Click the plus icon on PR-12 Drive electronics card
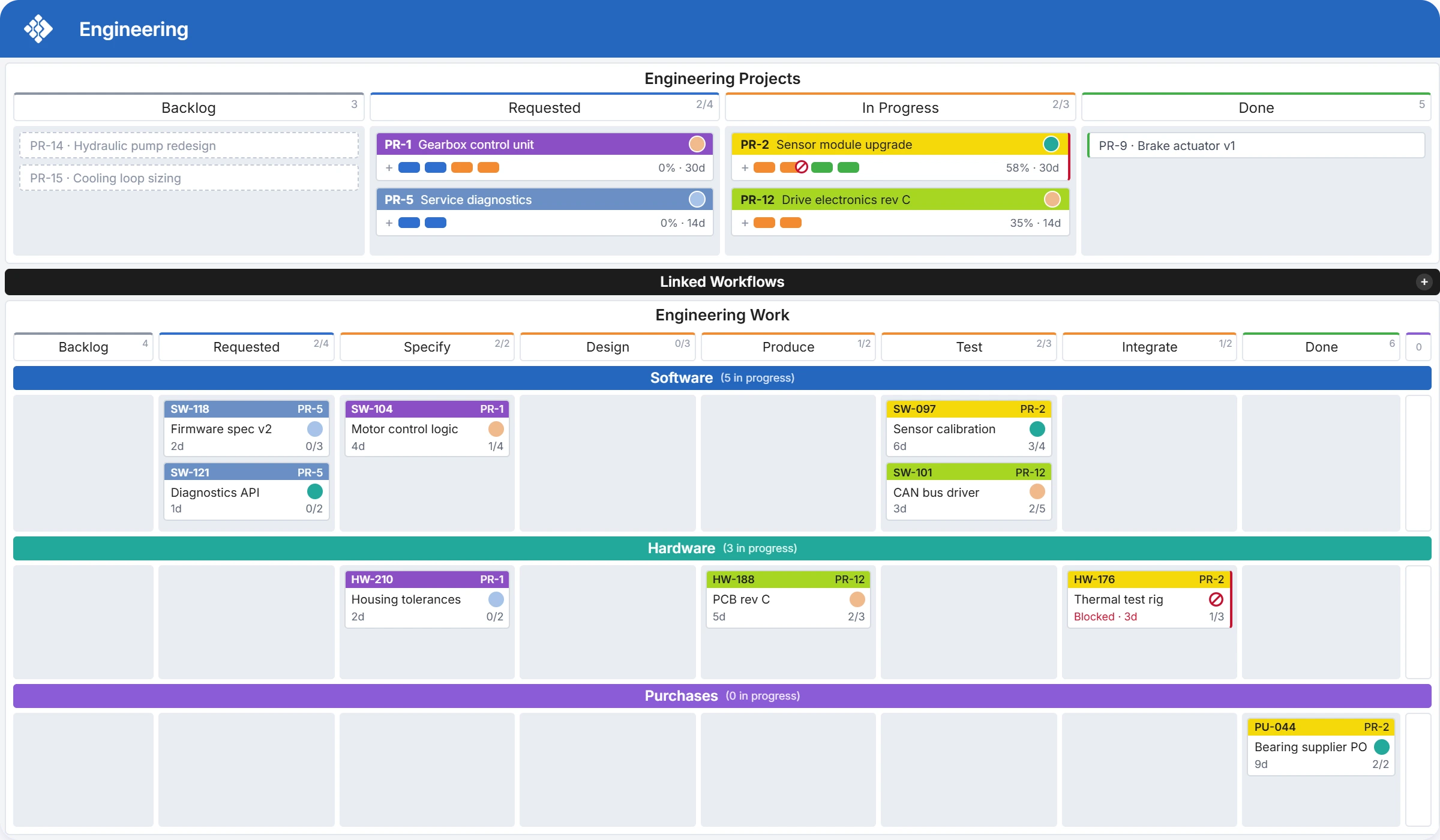Screen dimensions: 1440x840 [x=745, y=223]
